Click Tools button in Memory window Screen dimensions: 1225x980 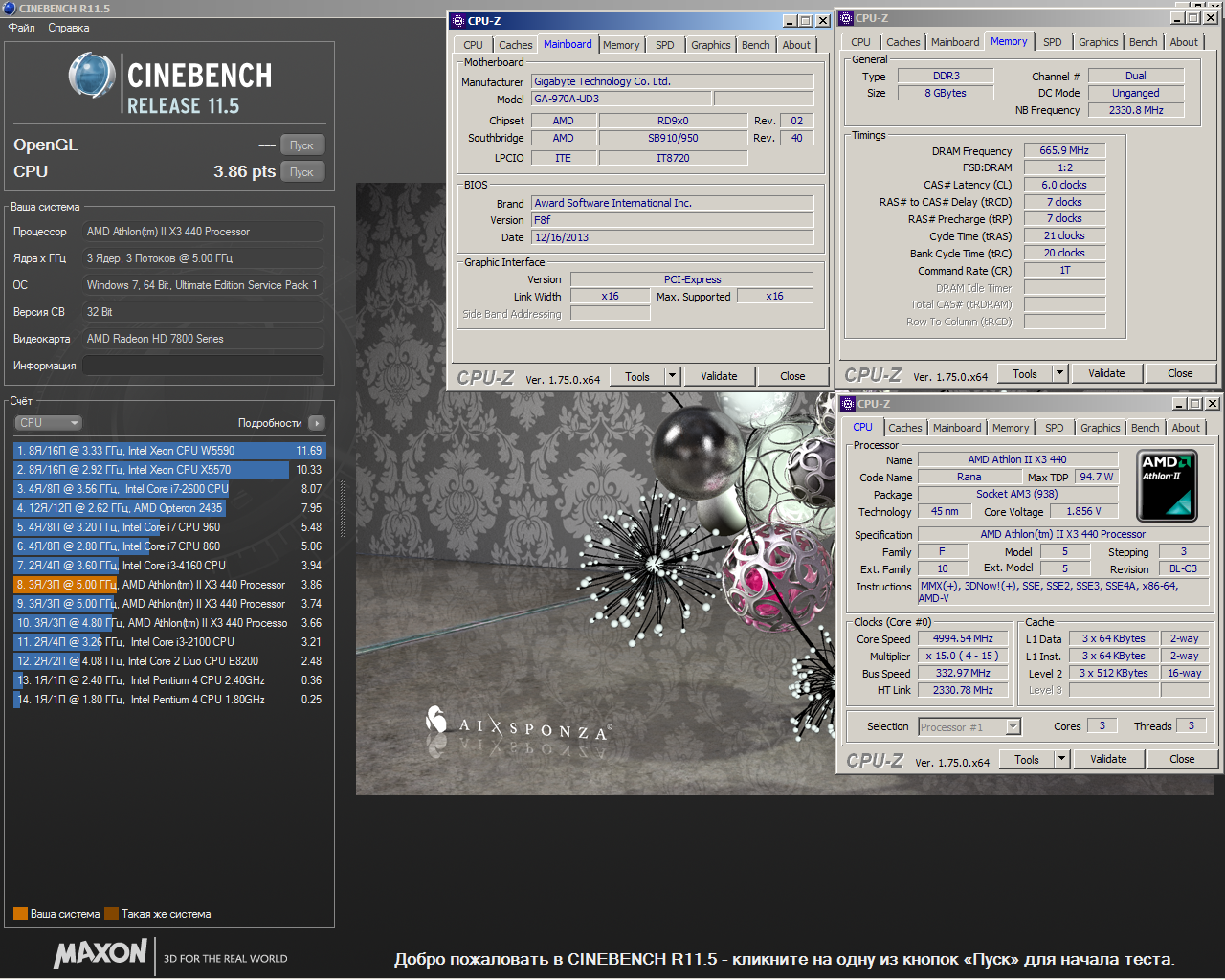tap(1025, 373)
